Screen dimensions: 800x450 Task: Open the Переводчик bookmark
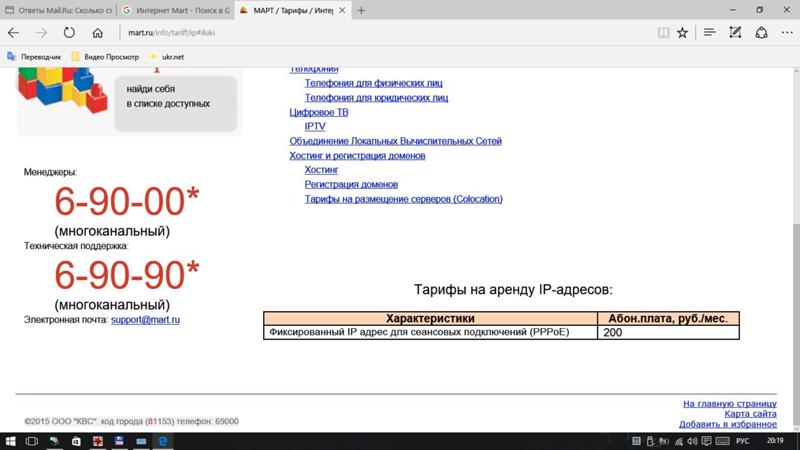click(x=34, y=57)
